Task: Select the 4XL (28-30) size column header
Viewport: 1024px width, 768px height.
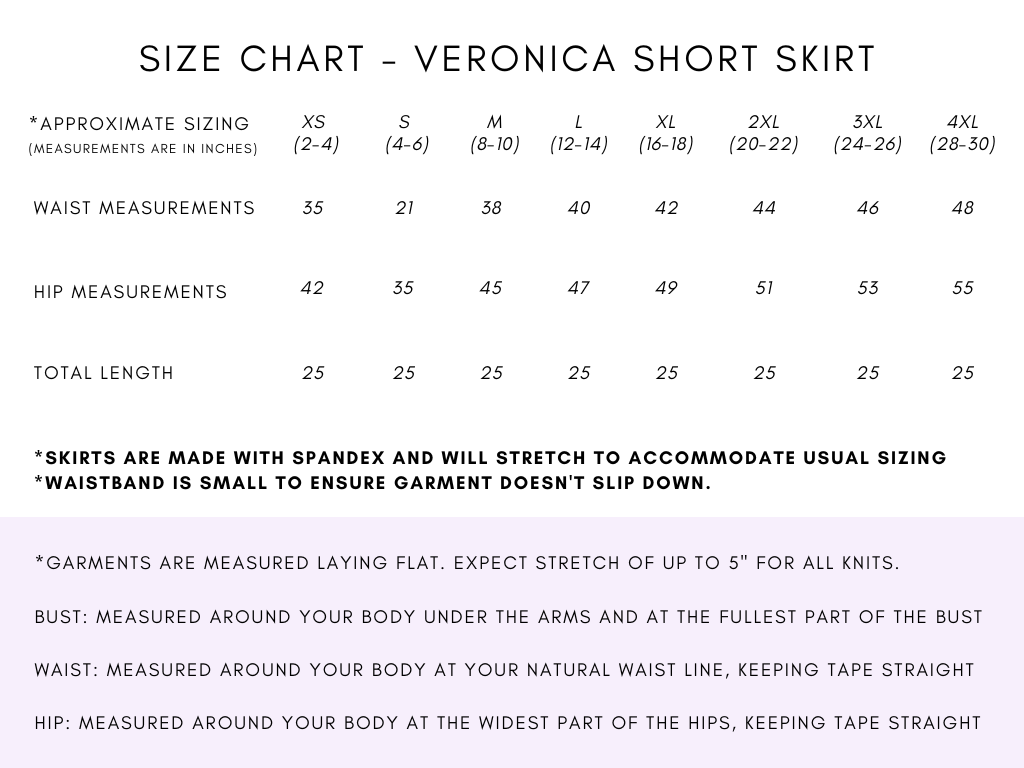Action: pyautogui.click(x=962, y=133)
